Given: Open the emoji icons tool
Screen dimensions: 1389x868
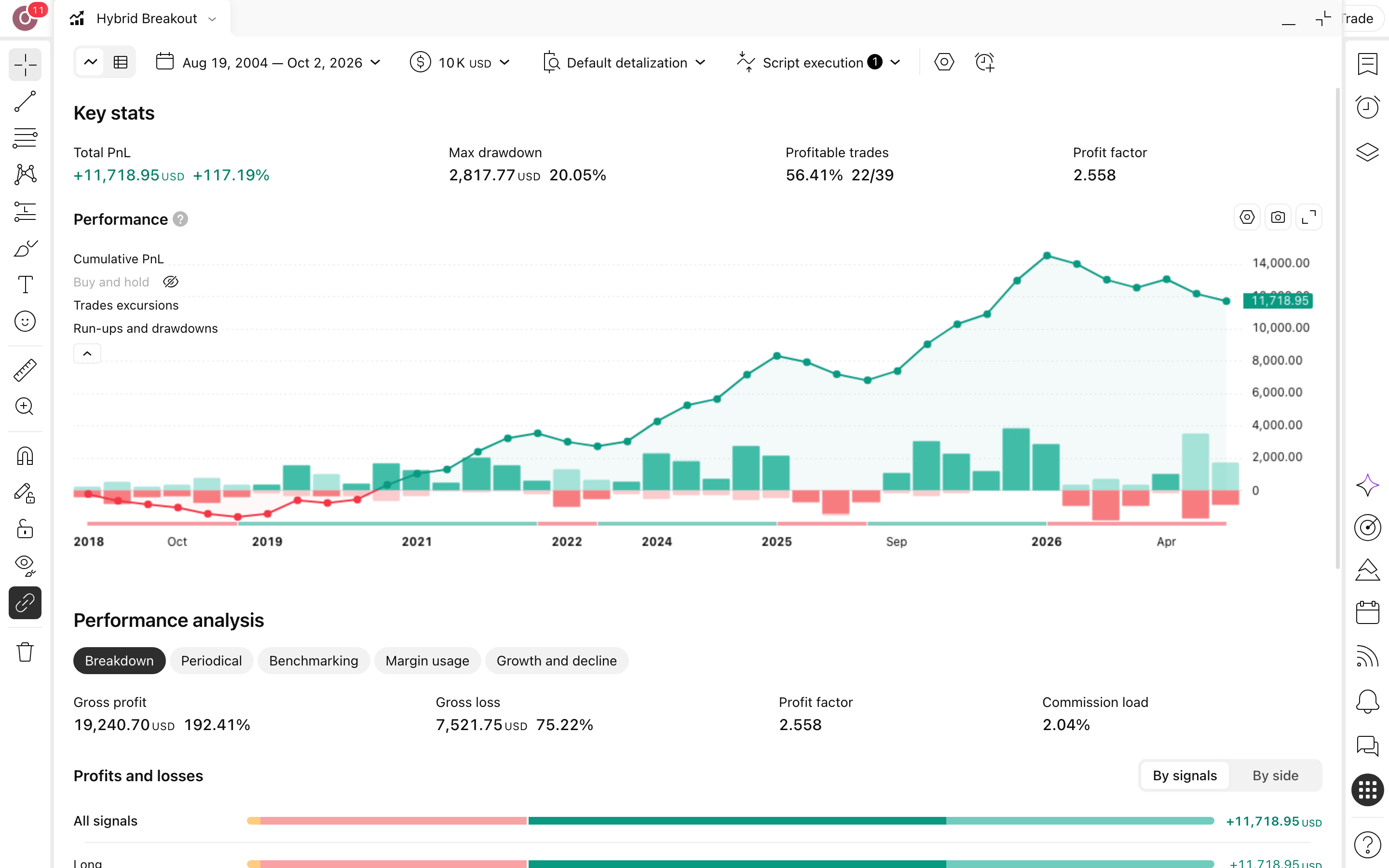Looking at the screenshot, I should click(25, 322).
